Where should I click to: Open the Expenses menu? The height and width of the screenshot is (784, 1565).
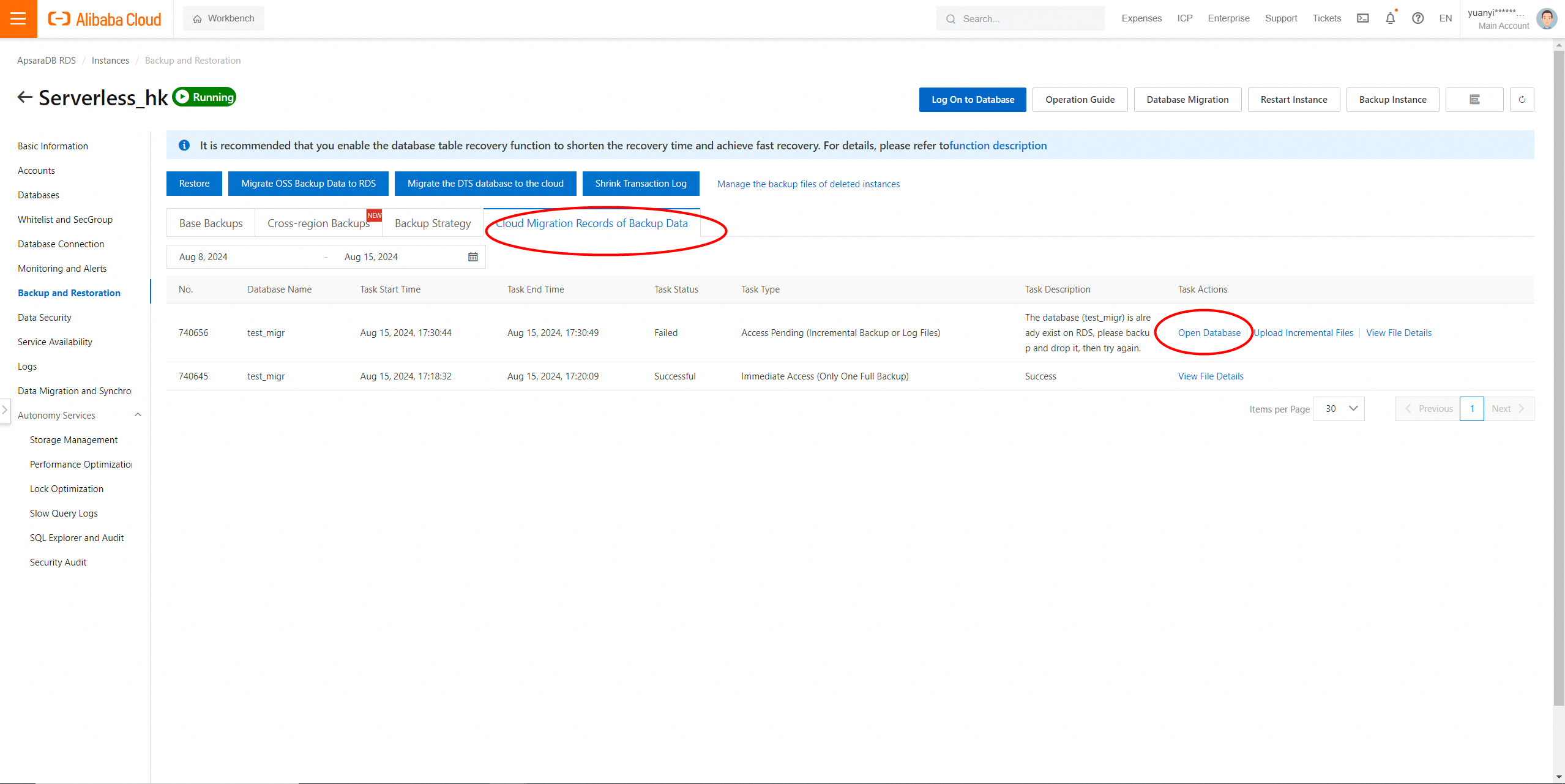coord(1141,18)
